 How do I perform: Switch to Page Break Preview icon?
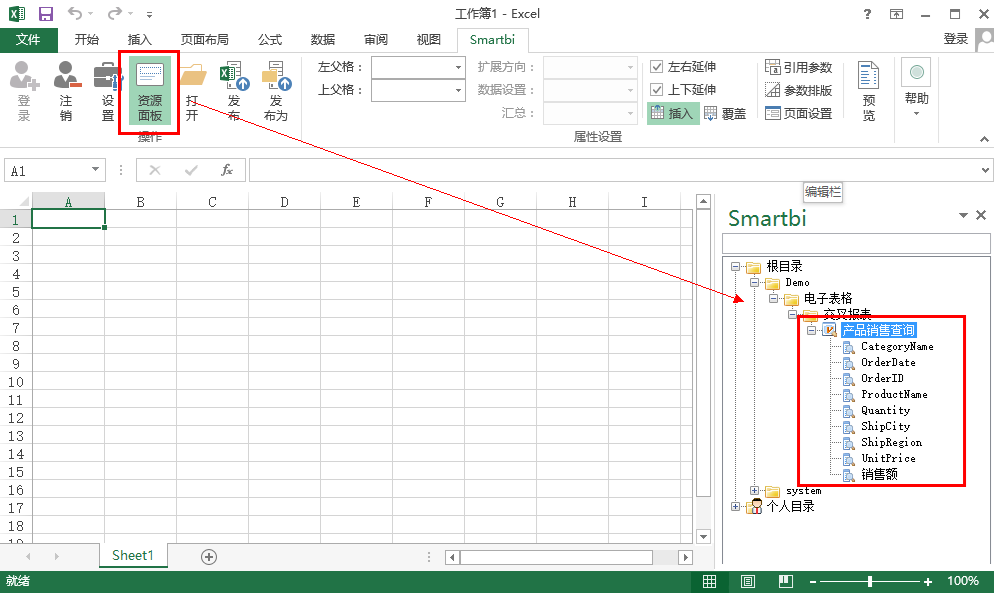pos(786,581)
